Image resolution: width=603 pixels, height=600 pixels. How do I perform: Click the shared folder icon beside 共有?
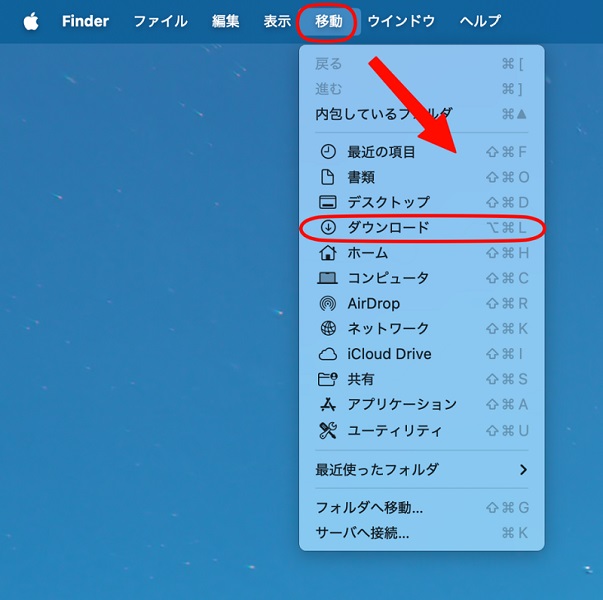pyautogui.click(x=328, y=379)
